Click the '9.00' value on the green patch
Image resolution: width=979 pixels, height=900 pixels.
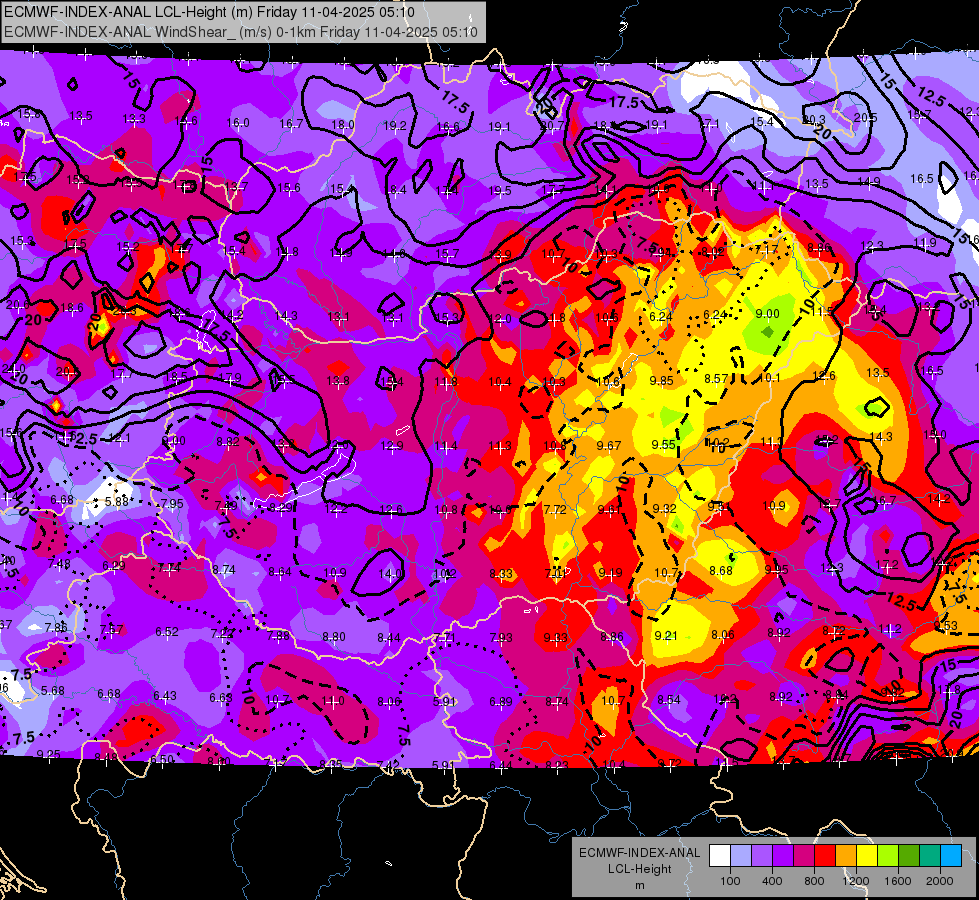[x=767, y=314]
